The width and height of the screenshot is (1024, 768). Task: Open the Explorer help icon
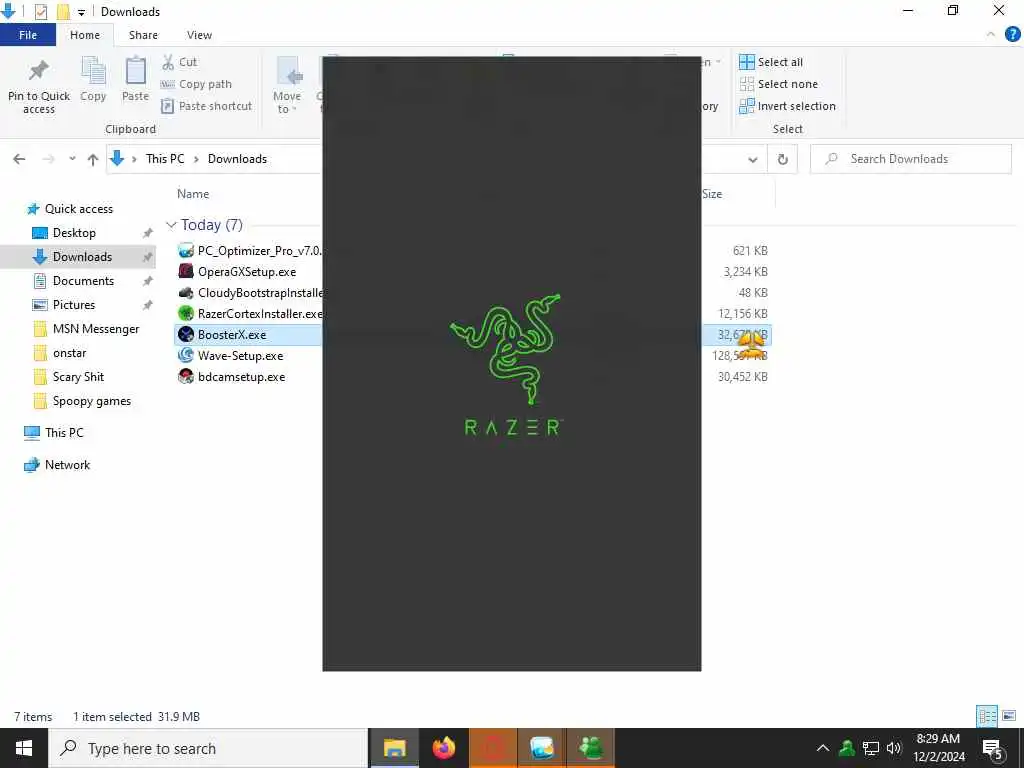[1012, 35]
